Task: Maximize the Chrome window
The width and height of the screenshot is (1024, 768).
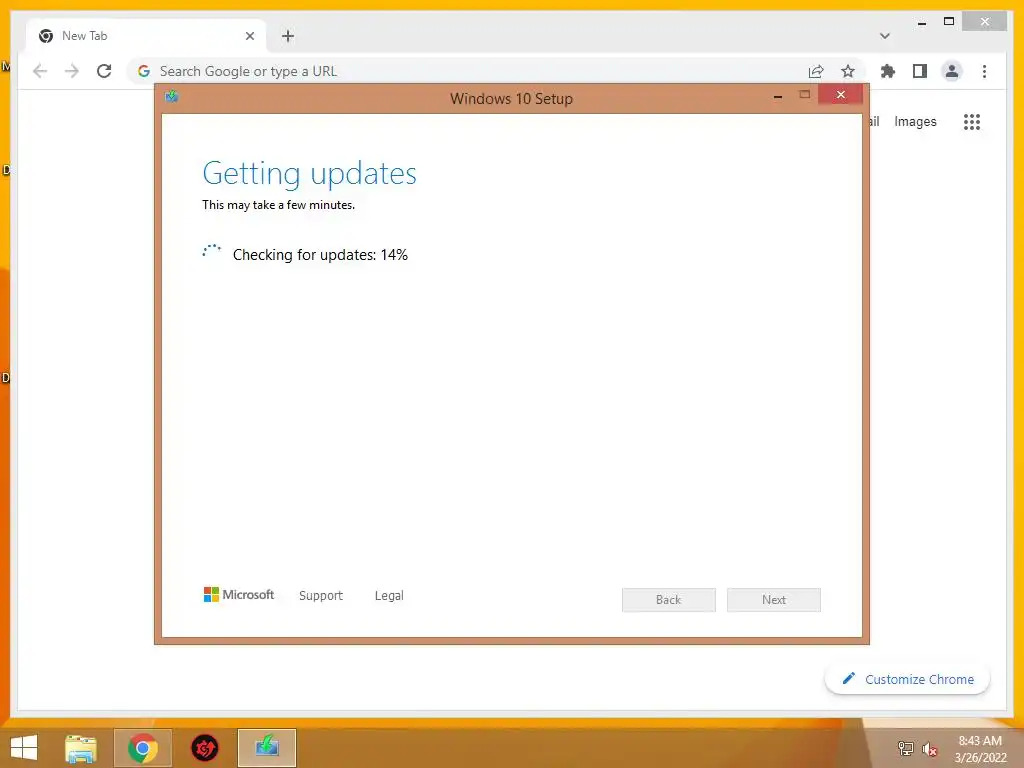Action: pyautogui.click(x=949, y=22)
